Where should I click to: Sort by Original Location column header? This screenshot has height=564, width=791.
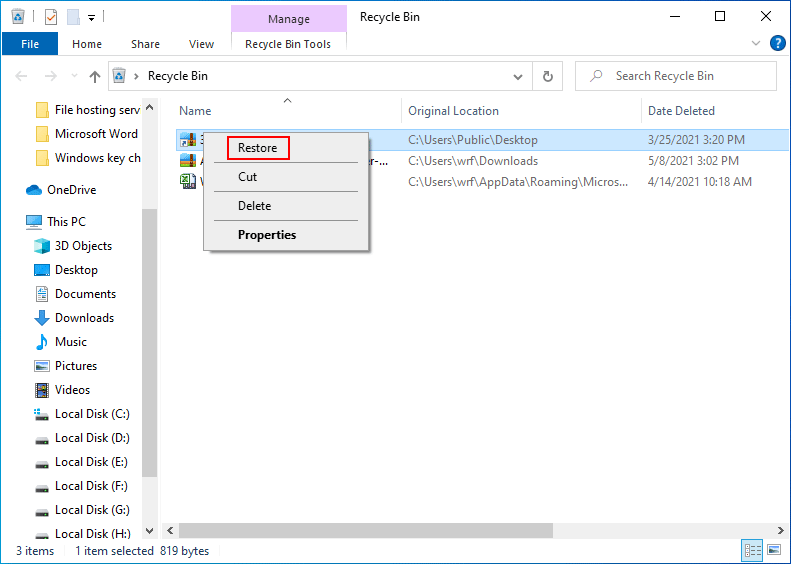[453, 111]
